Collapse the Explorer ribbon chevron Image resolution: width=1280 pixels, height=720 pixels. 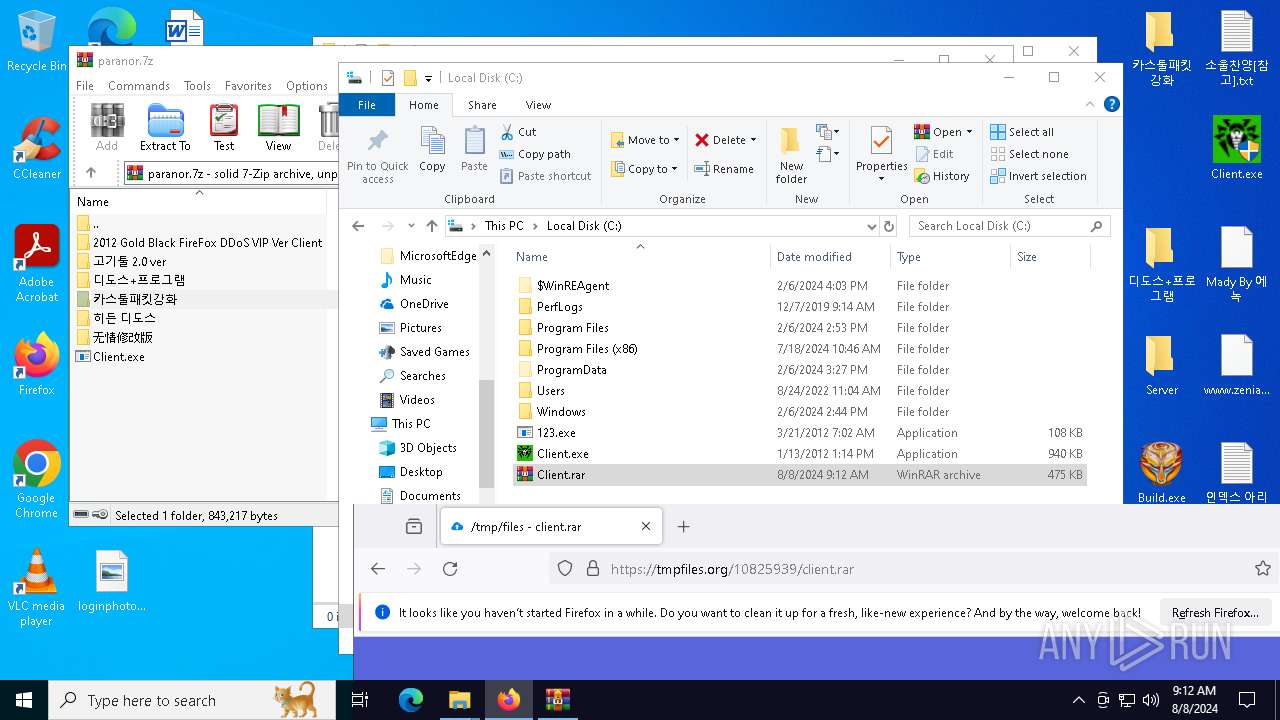(1090, 104)
